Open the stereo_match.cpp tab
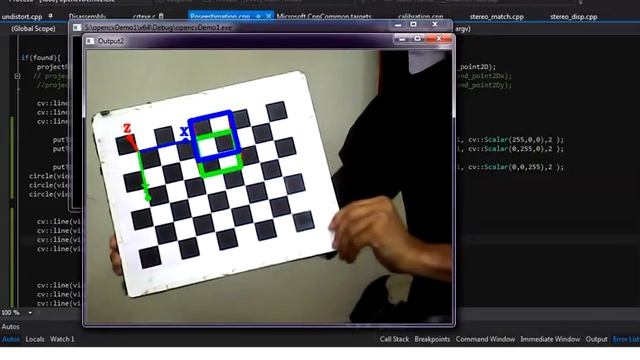The image size is (640, 360). tap(496, 17)
